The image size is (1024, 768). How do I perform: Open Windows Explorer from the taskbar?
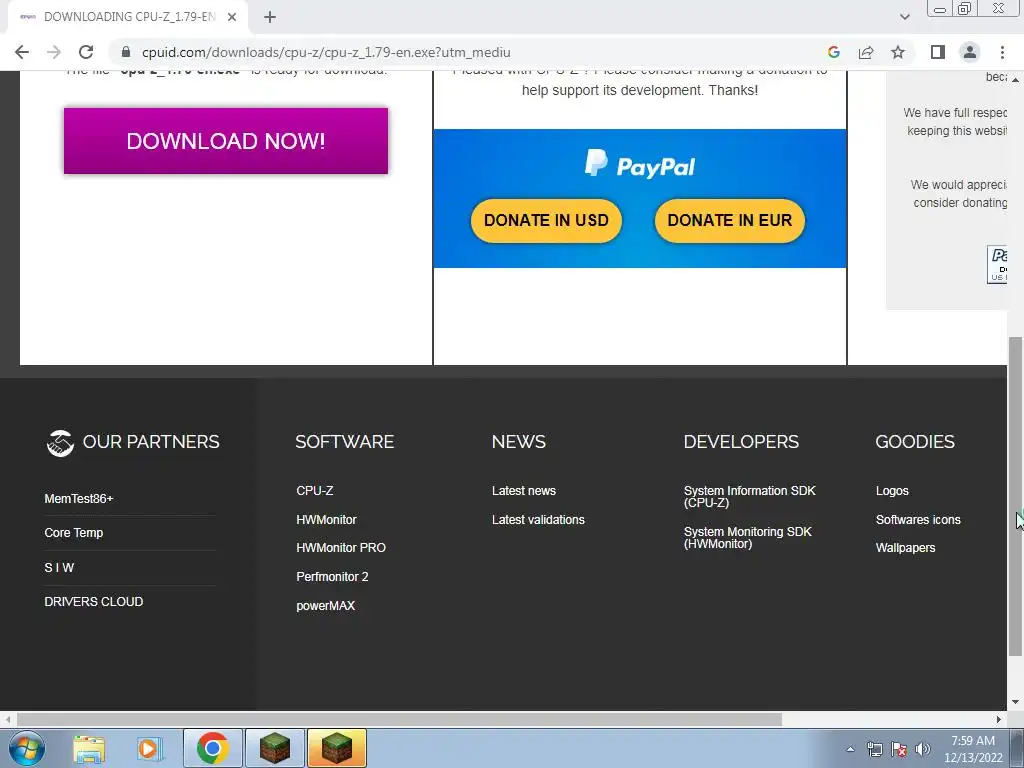[x=89, y=748]
